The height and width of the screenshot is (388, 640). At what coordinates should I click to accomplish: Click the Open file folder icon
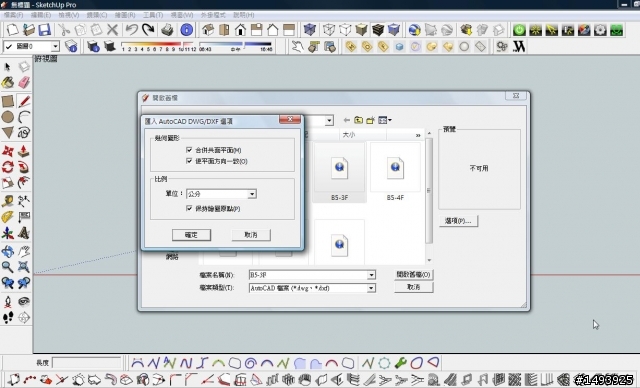pos(29,30)
